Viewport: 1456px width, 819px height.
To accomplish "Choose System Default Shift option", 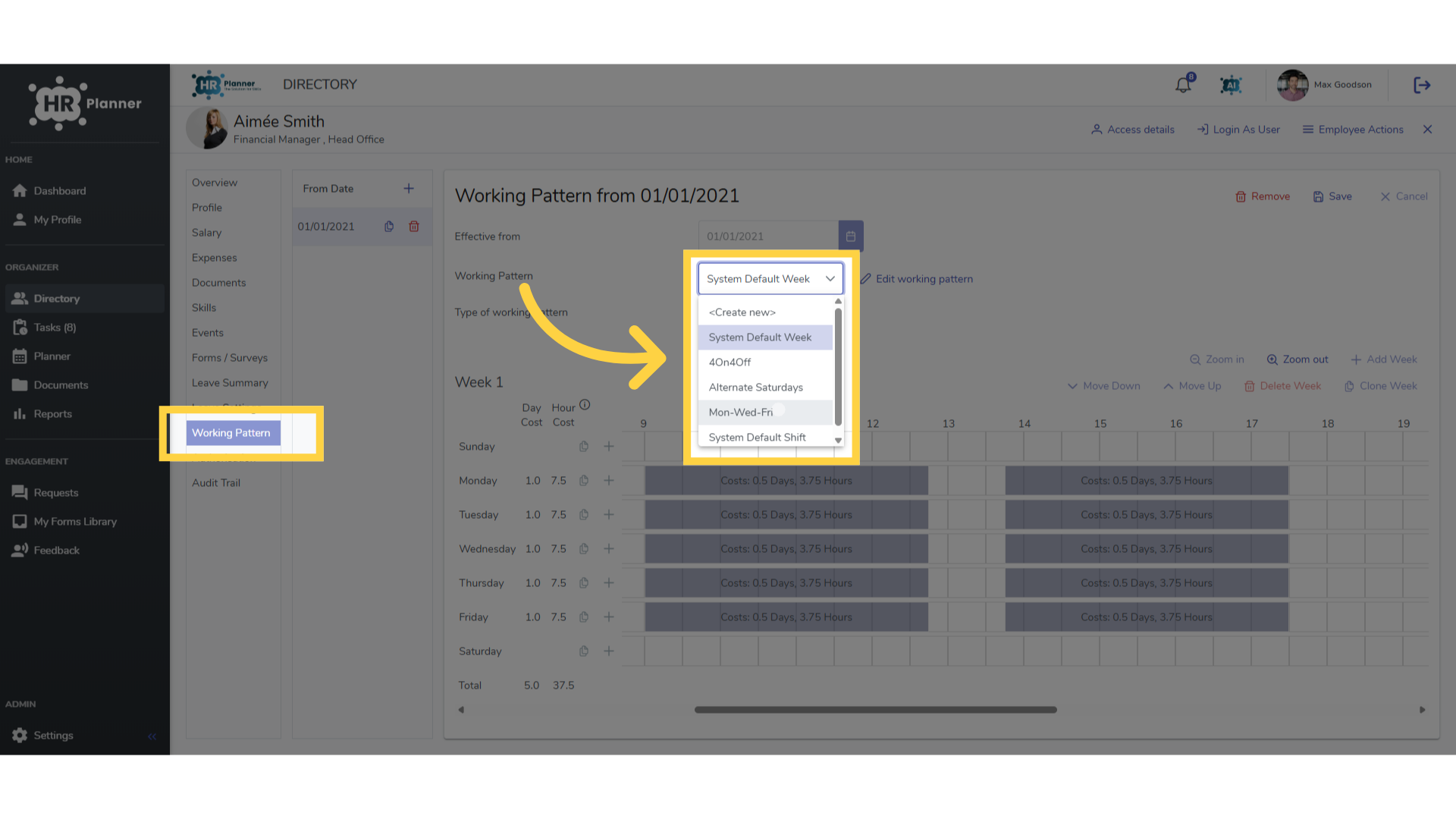I will pyautogui.click(x=765, y=438).
